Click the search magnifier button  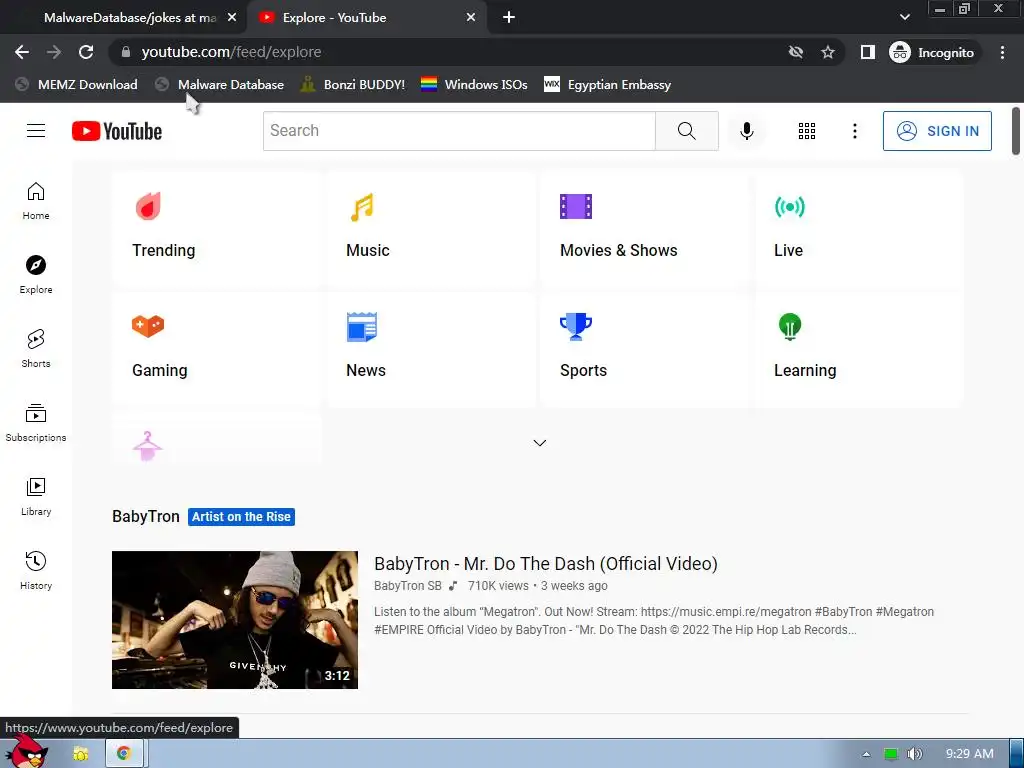686,131
